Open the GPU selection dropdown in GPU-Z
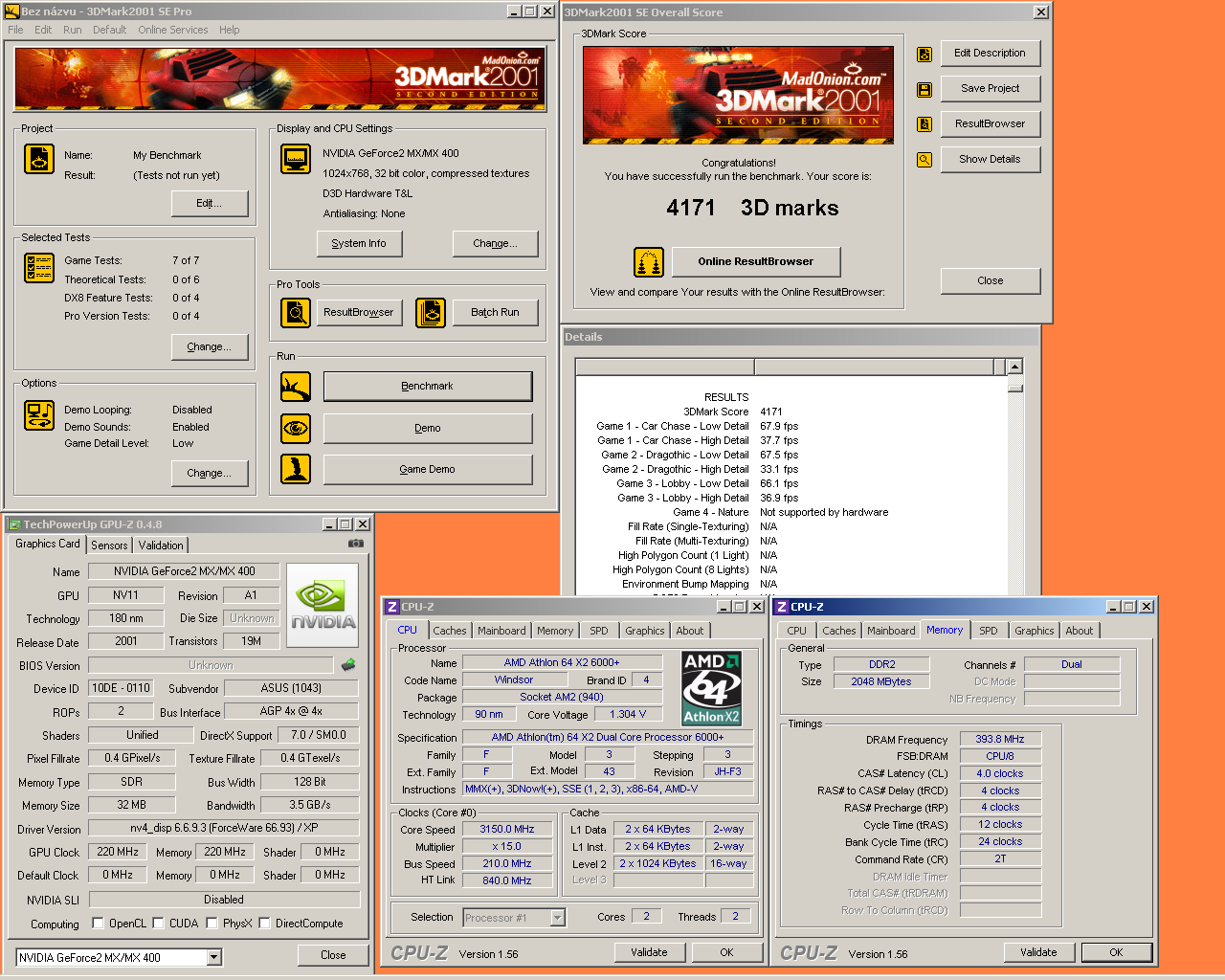The height and width of the screenshot is (980, 1225). pyautogui.click(x=214, y=957)
